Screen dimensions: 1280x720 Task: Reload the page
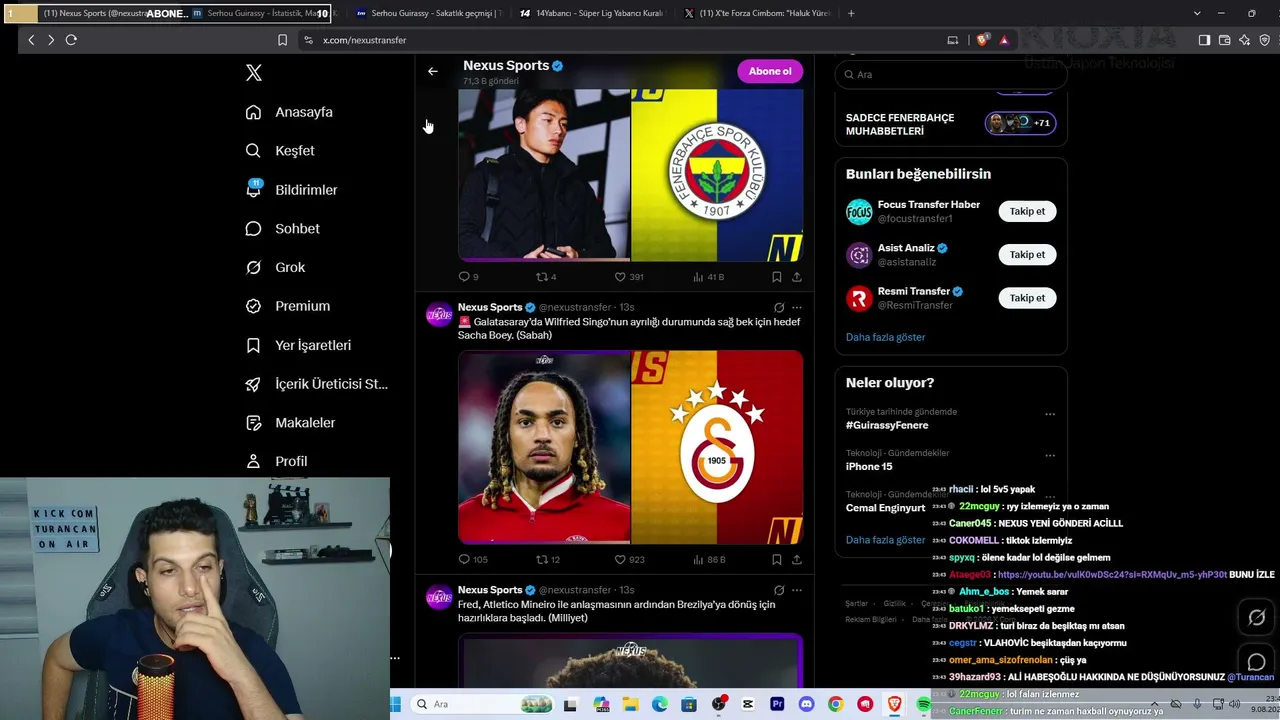coord(71,40)
